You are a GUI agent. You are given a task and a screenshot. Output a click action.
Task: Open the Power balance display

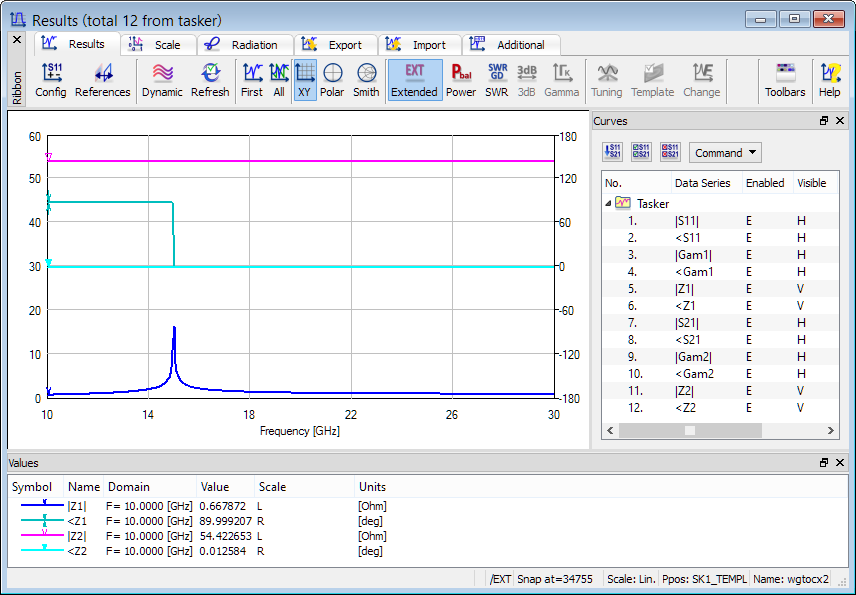click(461, 80)
